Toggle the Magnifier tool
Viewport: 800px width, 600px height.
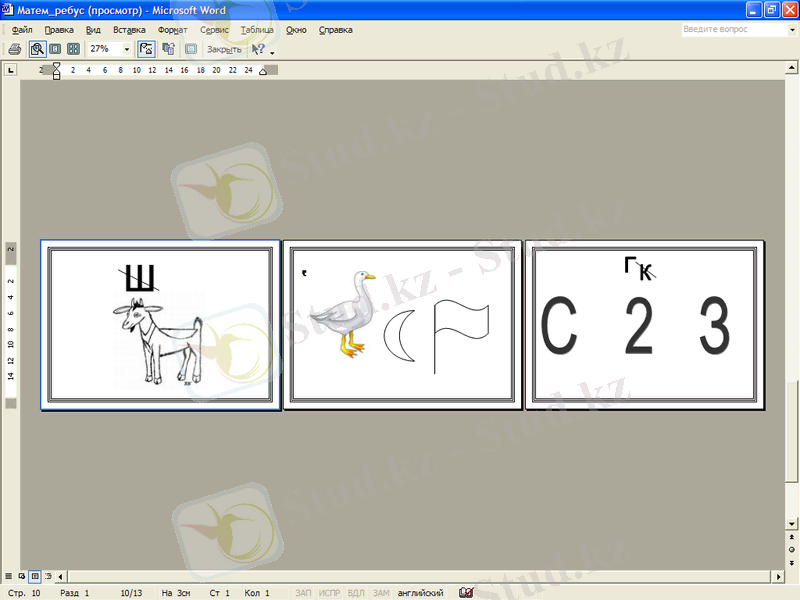(x=37, y=48)
